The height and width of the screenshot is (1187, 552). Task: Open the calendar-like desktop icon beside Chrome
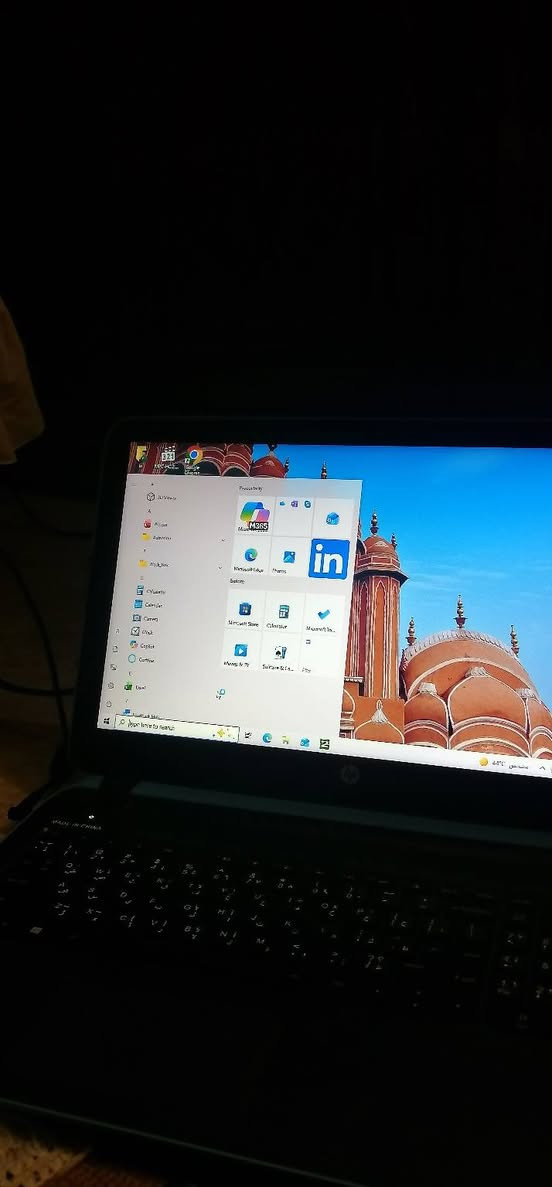coord(168,457)
